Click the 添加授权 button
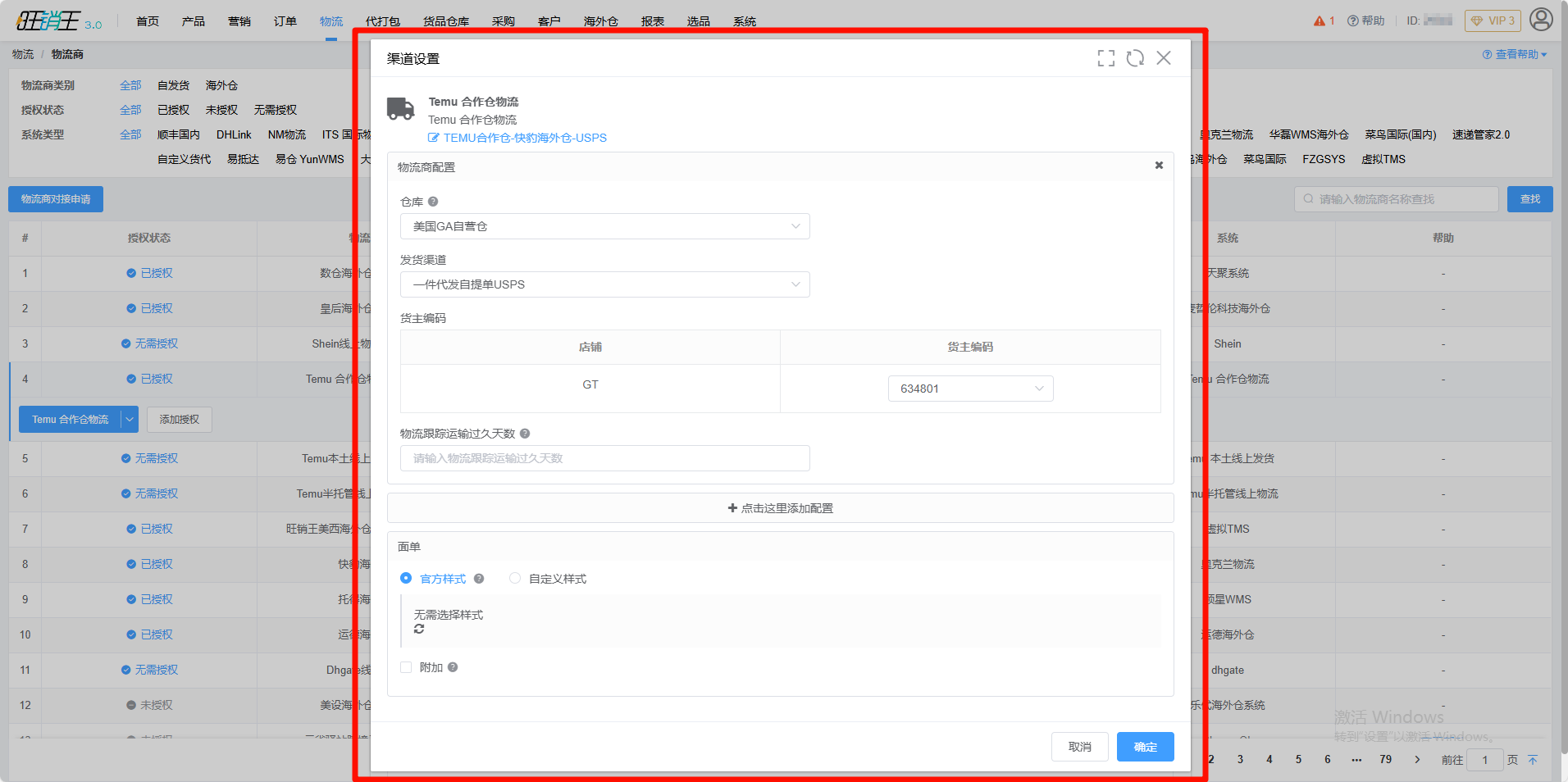The height and width of the screenshot is (782, 1568). [x=180, y=419]
